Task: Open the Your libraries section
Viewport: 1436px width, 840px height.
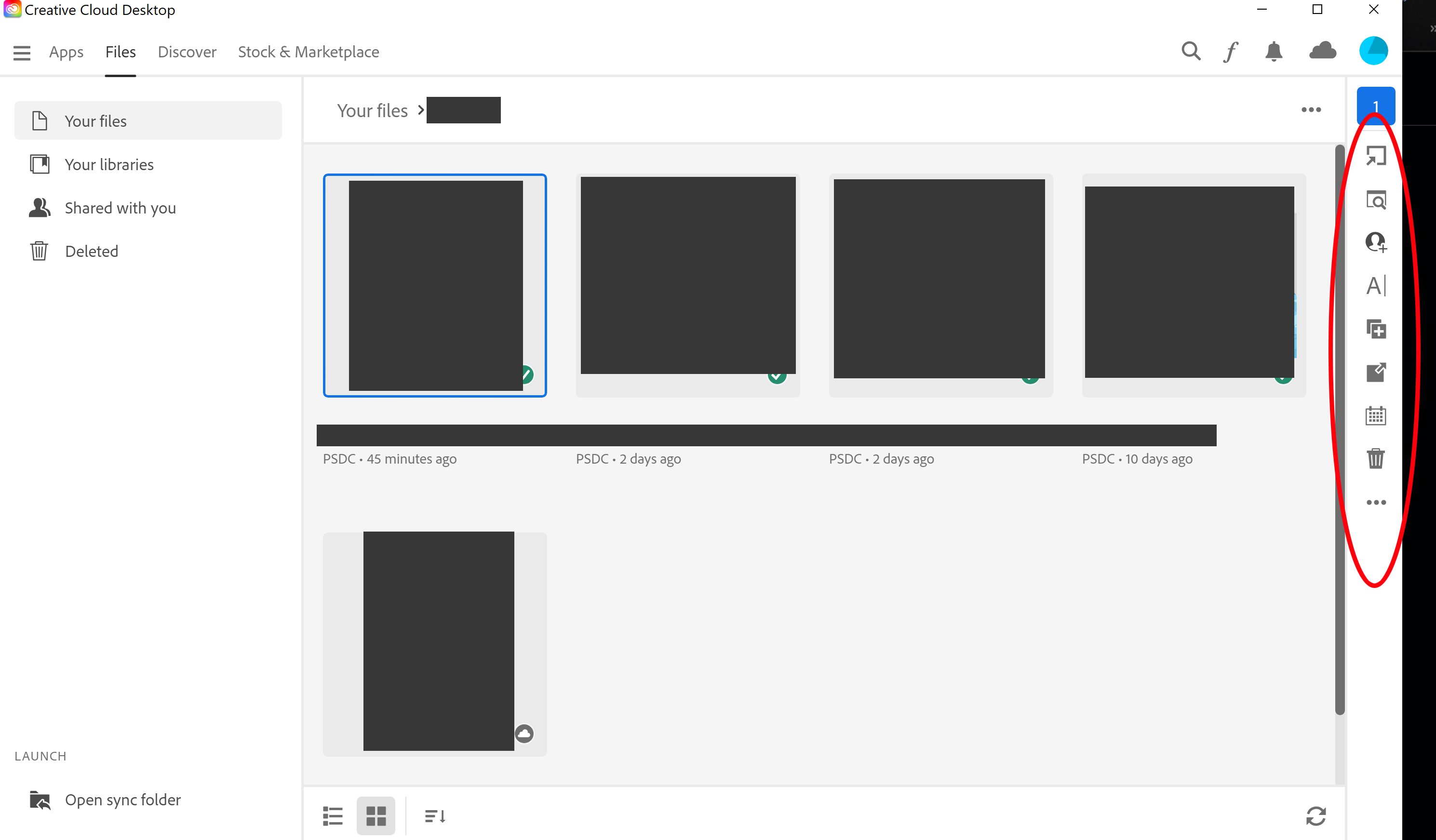Action: click(x=108, y=164)
